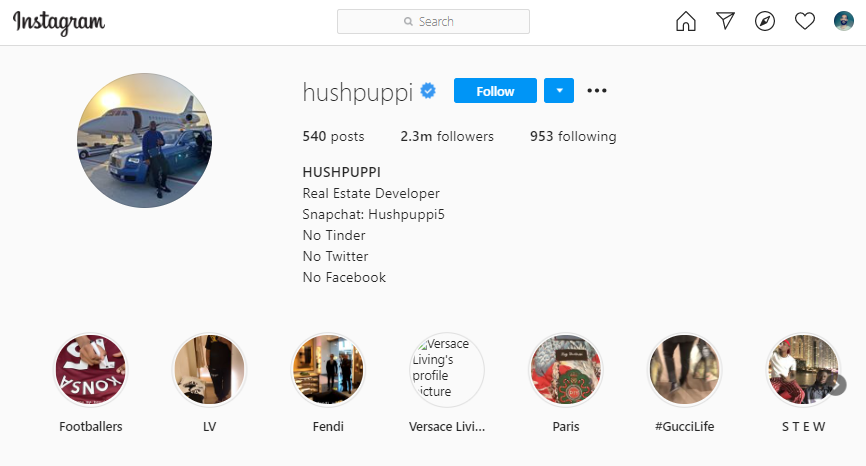Image resolution: width=866 pixels, height=466 pixels.
Task: Expand suggested accounts dropdown arrow
Action: pos(559,91)
